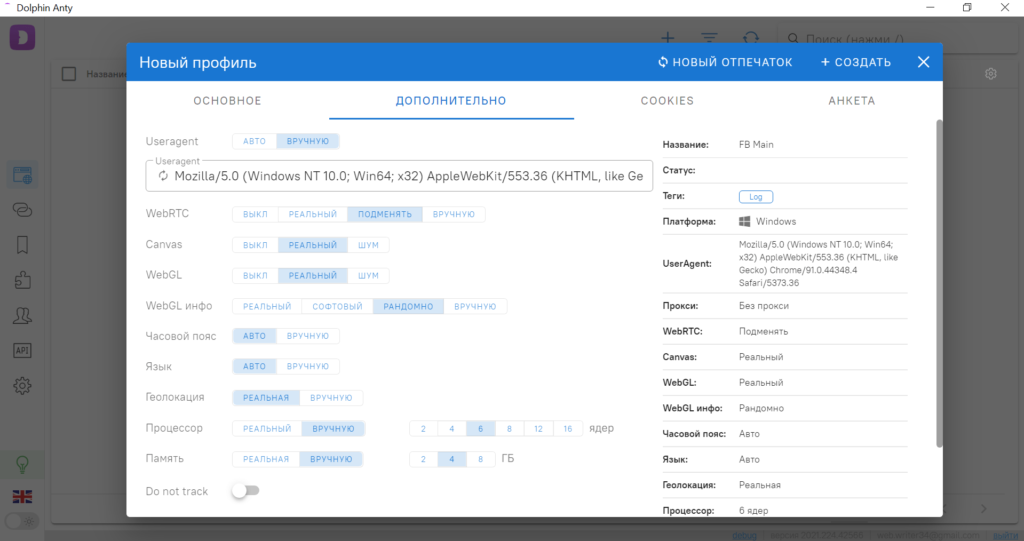The image size is (1024, 541).
Task: Choose 2 ГБ memory
Action: coord(423,459)
